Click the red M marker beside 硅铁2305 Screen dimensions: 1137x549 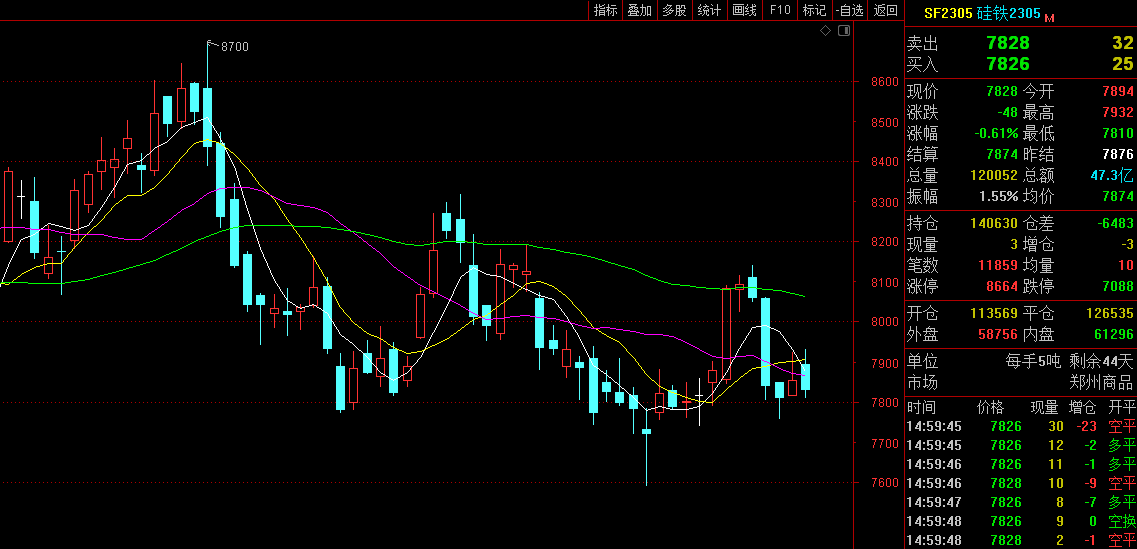[1050, 16]
